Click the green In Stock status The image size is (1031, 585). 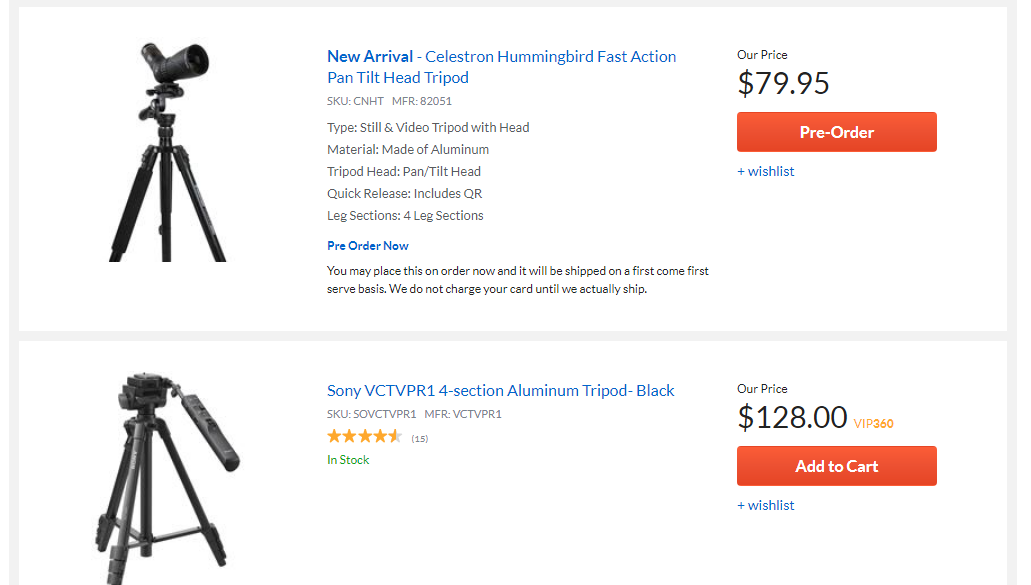[348, 460]
